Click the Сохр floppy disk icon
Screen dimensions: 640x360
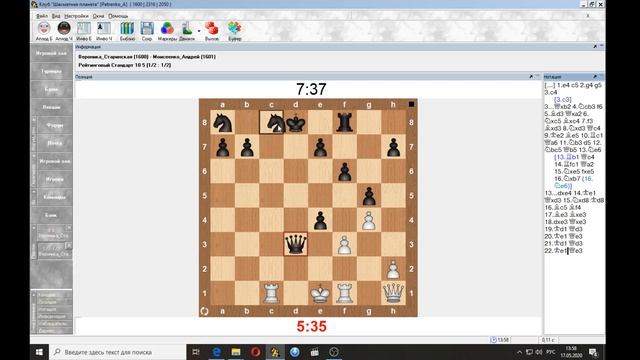coord(147,31)
